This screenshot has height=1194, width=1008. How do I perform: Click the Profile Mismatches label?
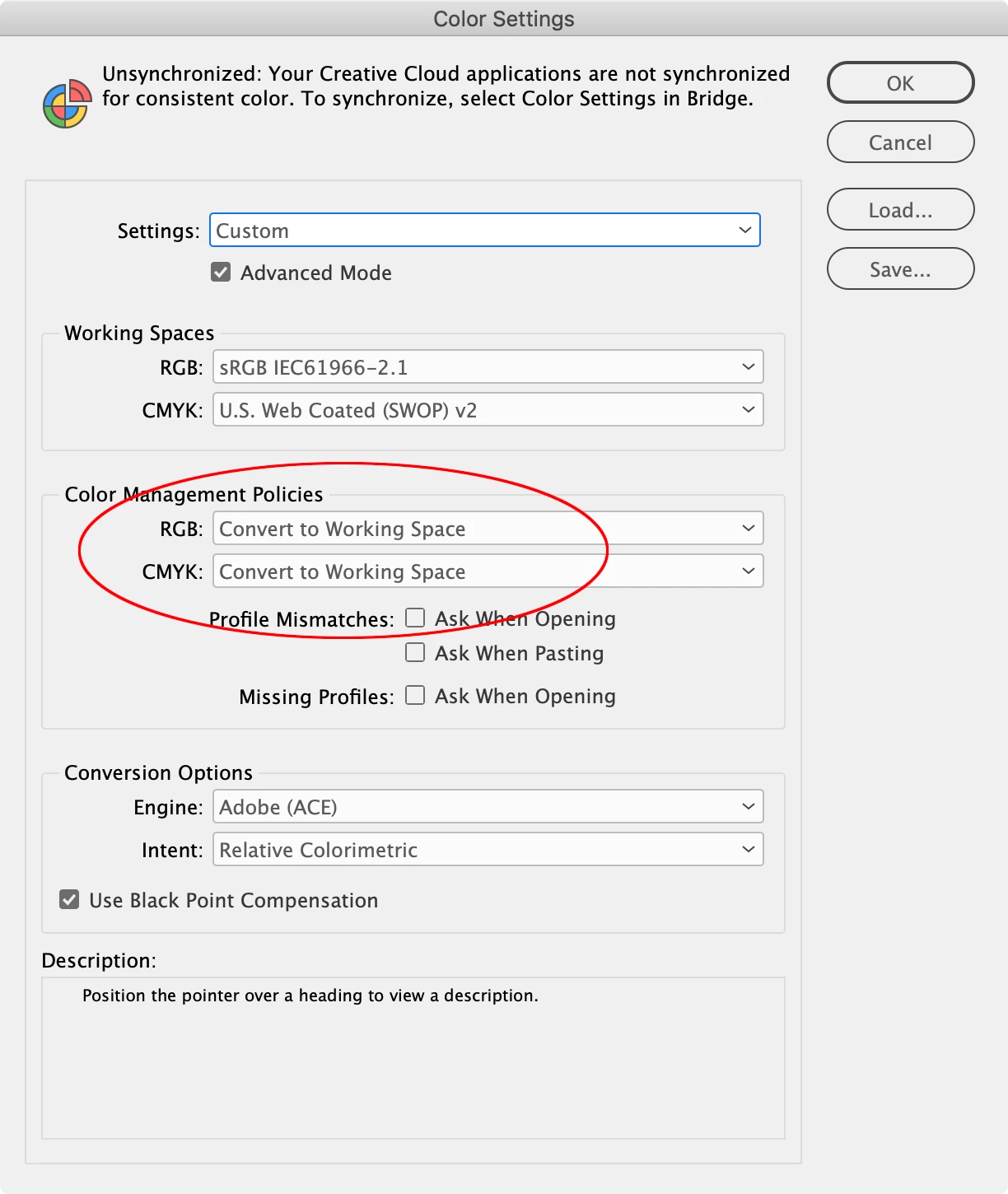(x=301, y=619)
